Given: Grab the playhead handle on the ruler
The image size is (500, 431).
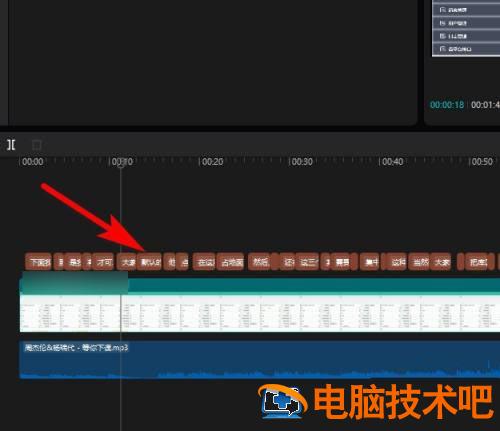Looking at the screenshot, I should tap(121, 163).
